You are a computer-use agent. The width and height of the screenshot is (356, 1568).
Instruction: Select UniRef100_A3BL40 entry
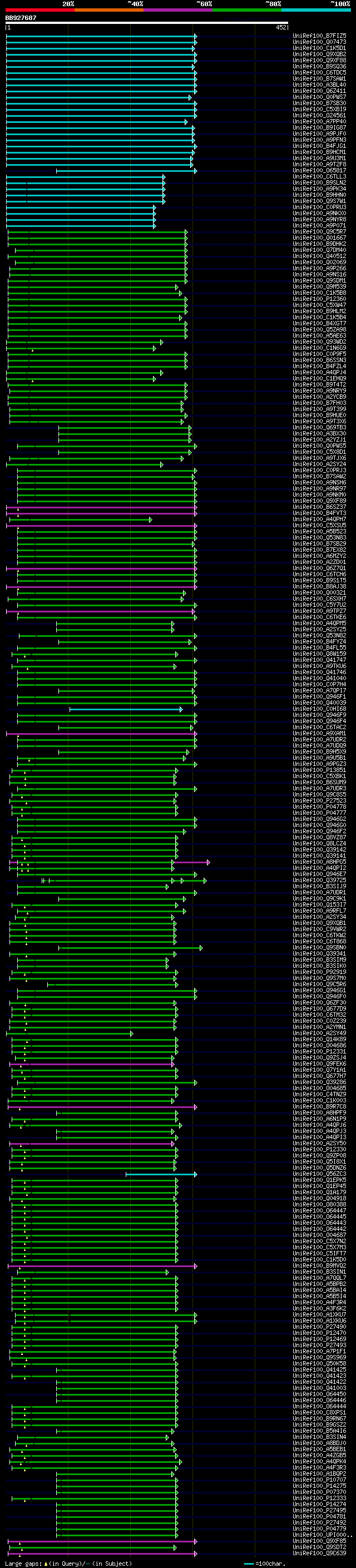coord(319,85)
